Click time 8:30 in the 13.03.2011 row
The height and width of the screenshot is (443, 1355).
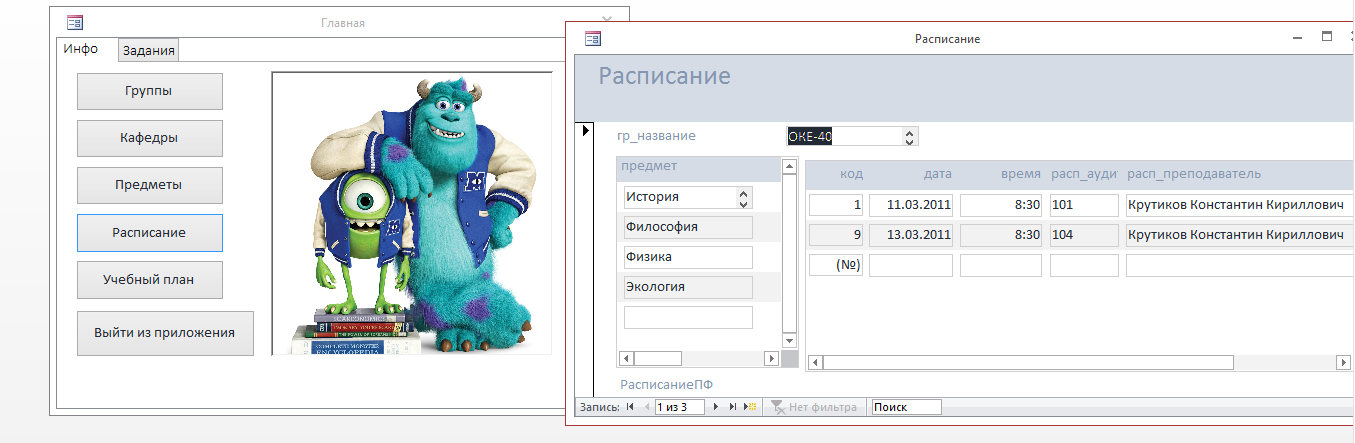pos(1001,235)
